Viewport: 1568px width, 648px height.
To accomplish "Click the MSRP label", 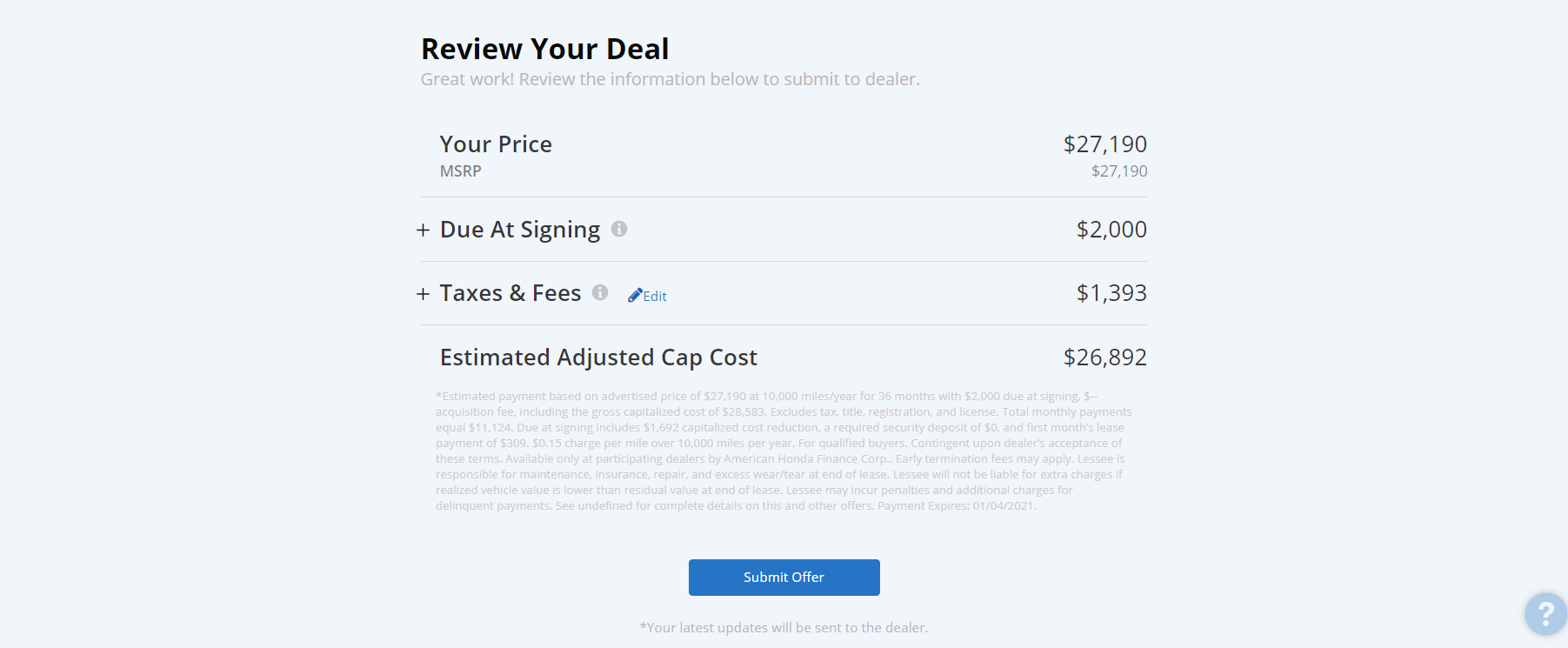I will tap(460, 171).
